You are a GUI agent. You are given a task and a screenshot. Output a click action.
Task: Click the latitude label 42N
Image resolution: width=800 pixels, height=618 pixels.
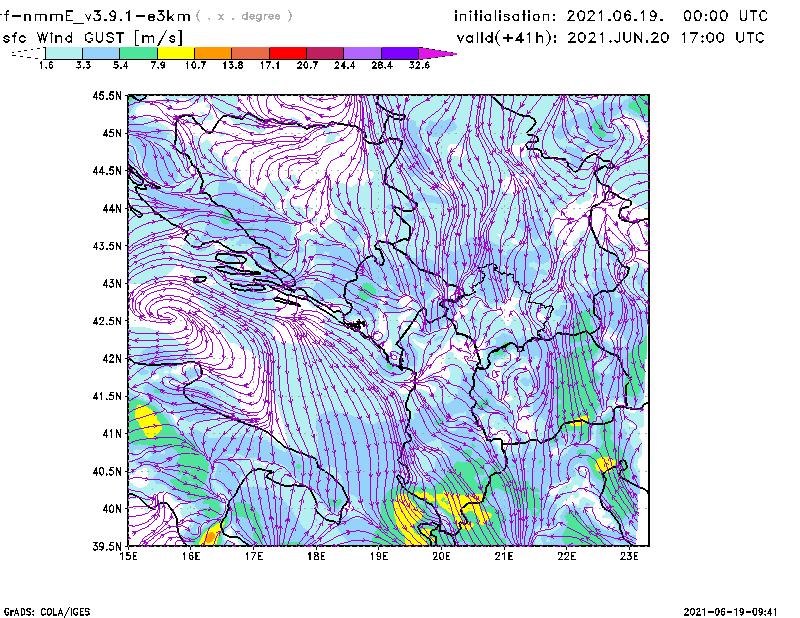[112, 358]
